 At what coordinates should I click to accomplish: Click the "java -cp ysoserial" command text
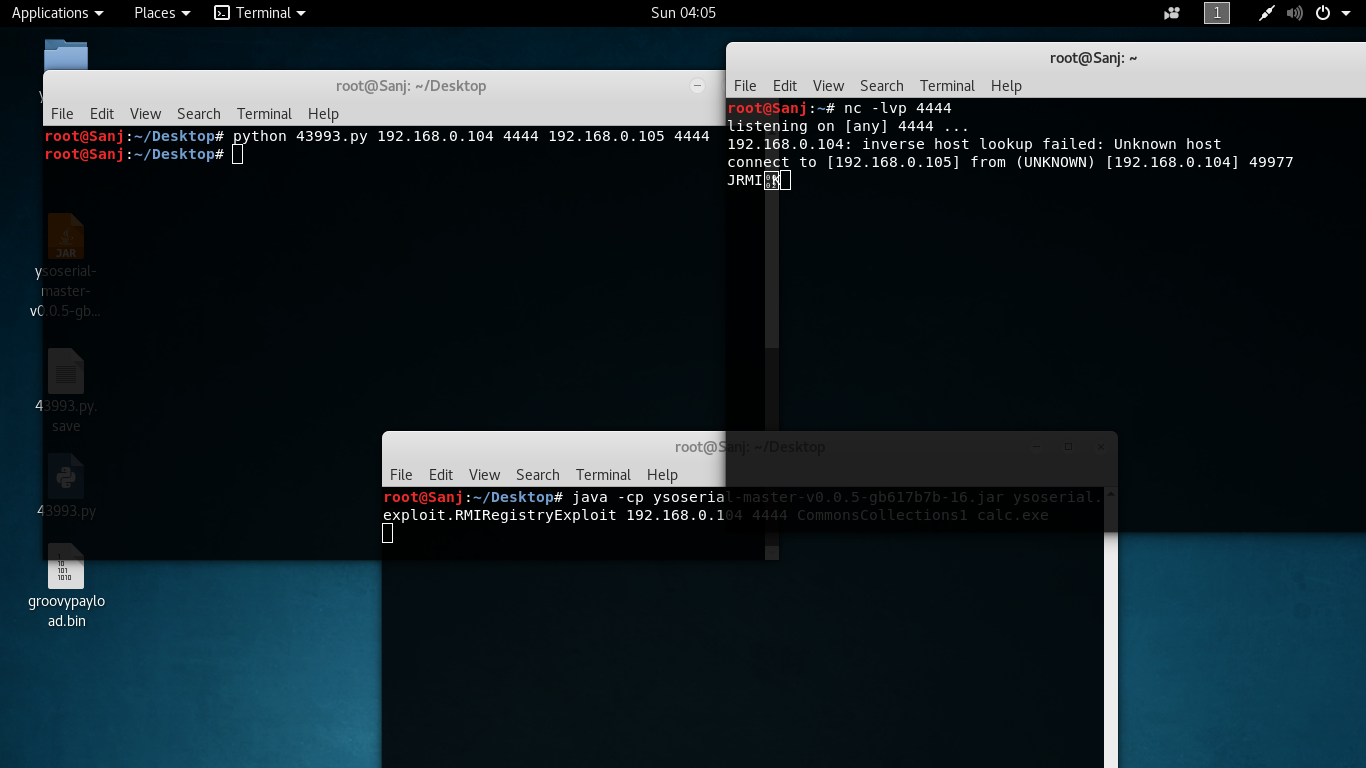pos(837,497)
